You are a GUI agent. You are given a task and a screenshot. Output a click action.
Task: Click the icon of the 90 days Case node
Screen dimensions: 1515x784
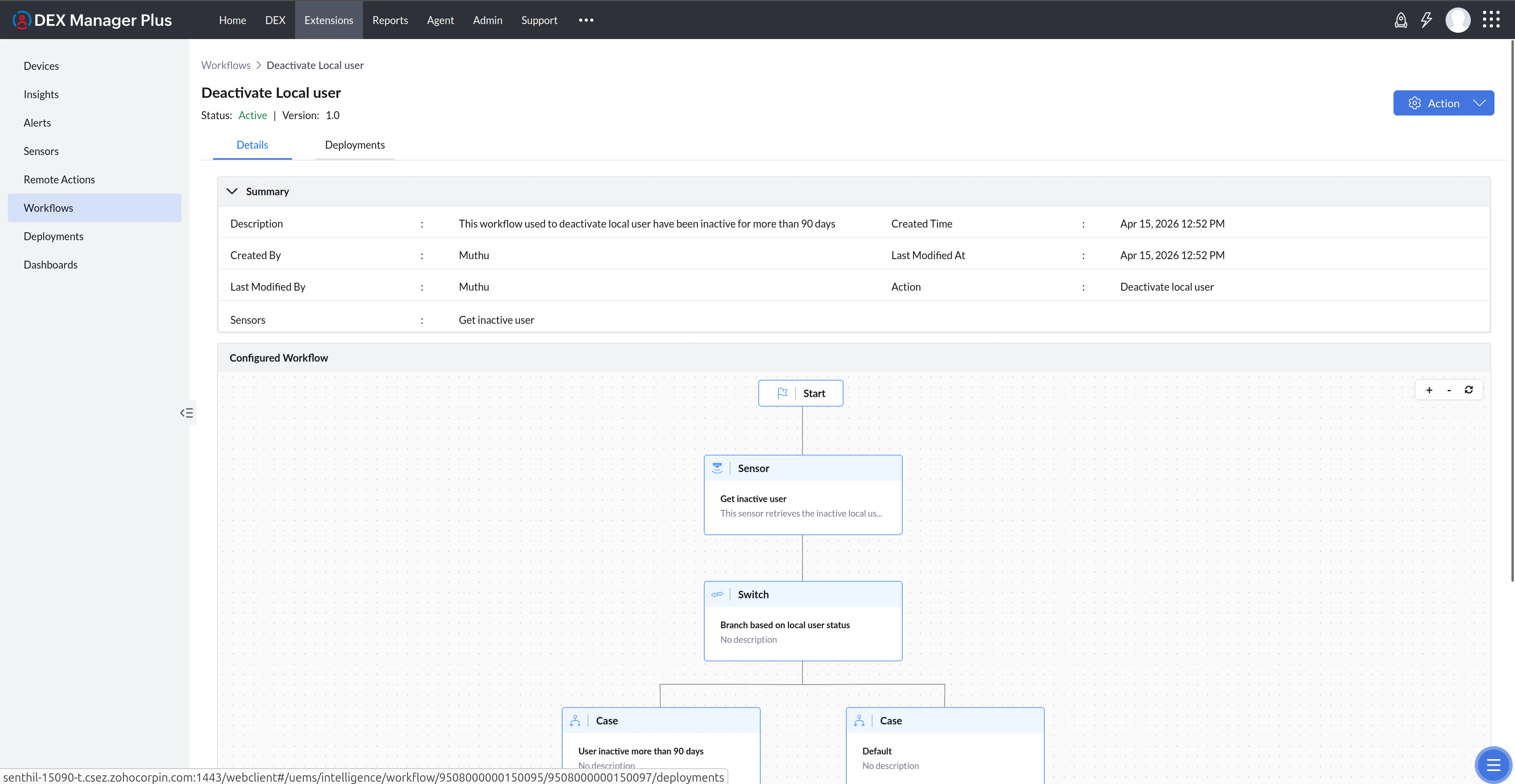point(575,721)
